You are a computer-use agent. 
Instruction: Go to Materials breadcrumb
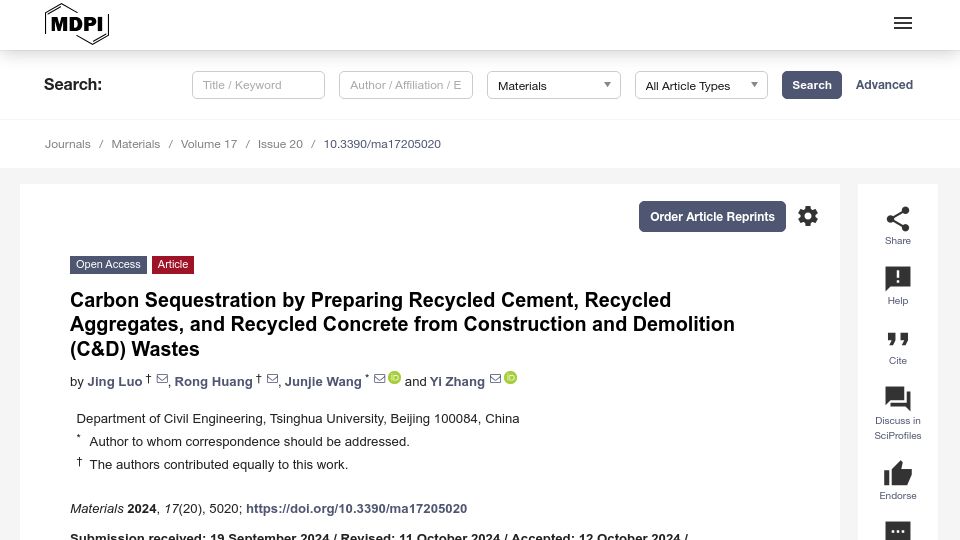pyautogui.click(x=135, y=144)
